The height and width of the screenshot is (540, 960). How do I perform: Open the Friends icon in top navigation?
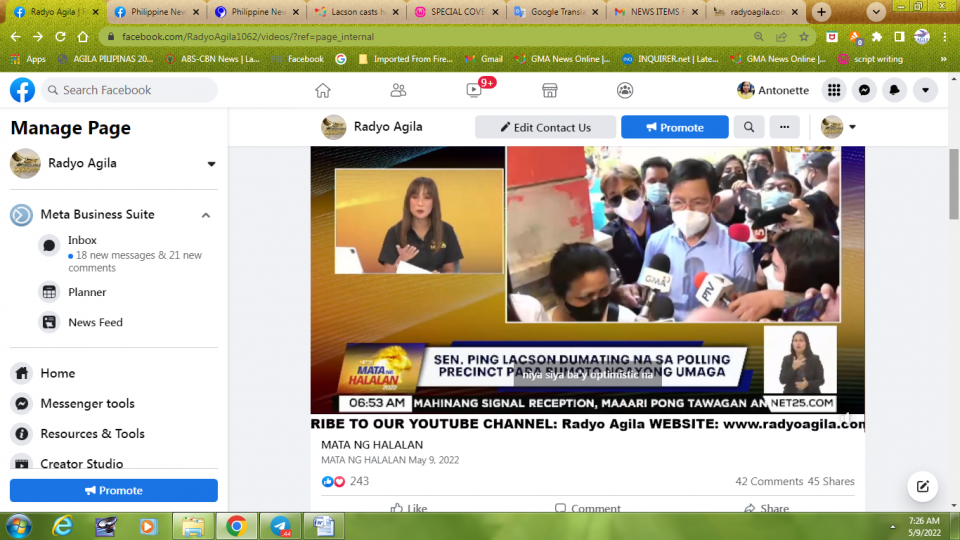pyautogui.click(x=398, y=90)
